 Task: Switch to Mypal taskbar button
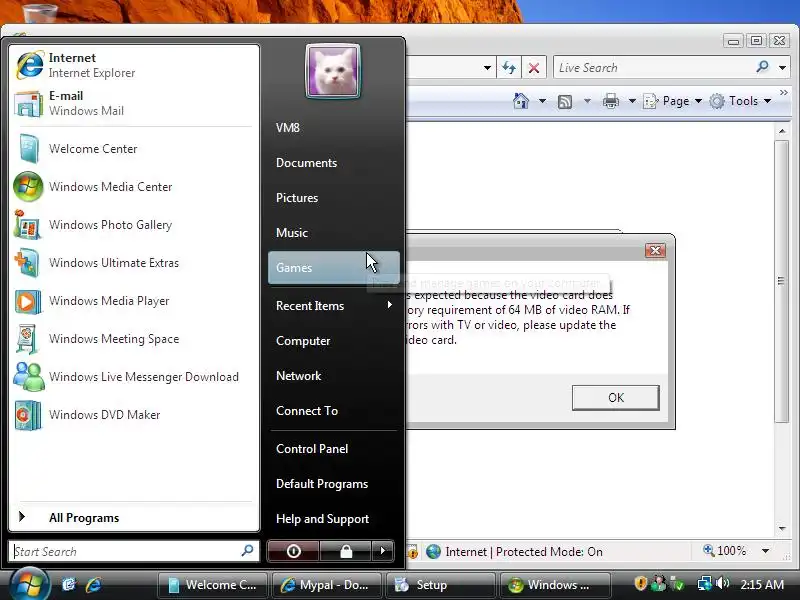point(327,585)
